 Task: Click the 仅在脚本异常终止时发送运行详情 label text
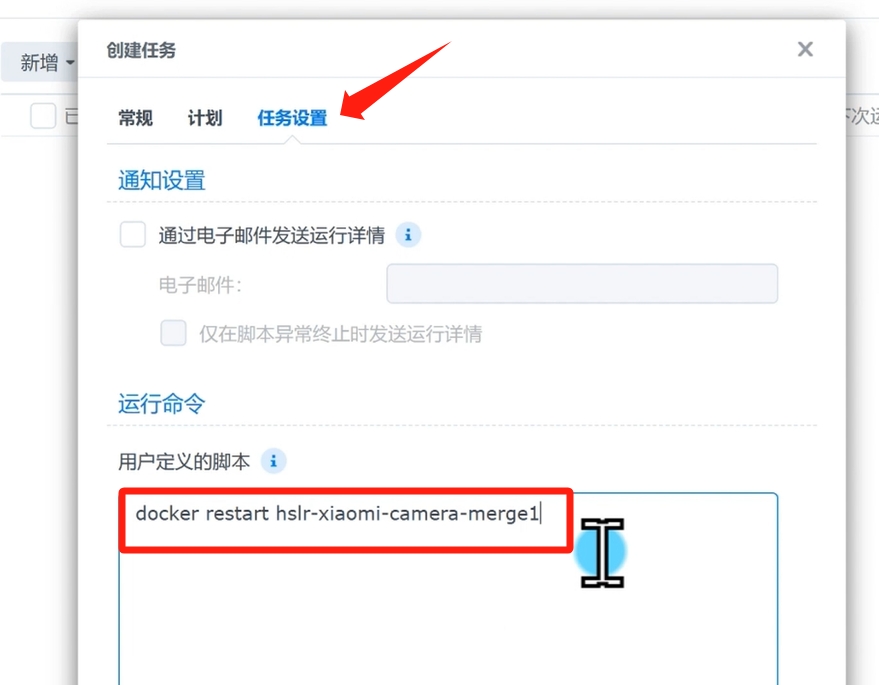tap(340, 334)
